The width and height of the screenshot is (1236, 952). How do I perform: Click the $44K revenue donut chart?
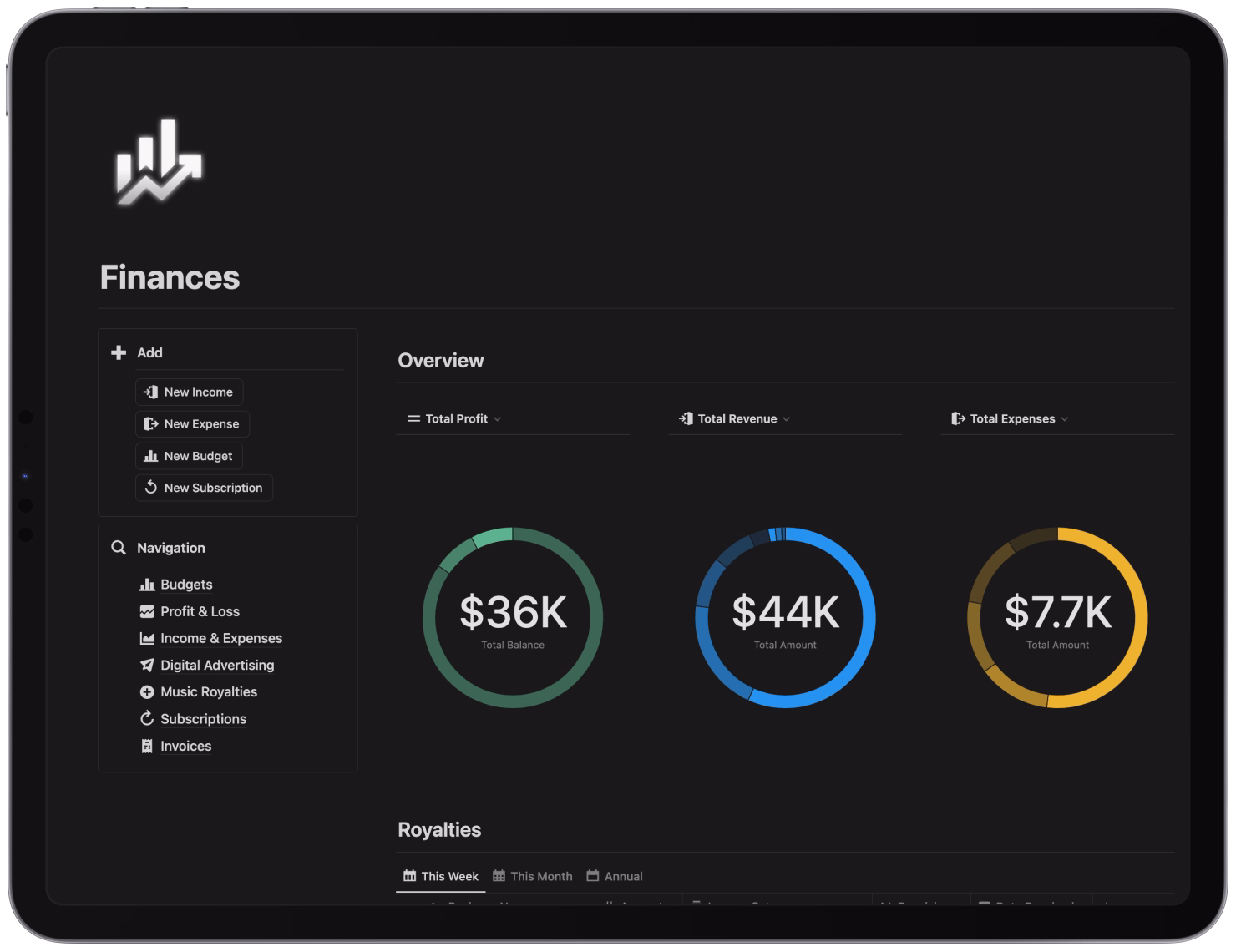click(785, 618)
